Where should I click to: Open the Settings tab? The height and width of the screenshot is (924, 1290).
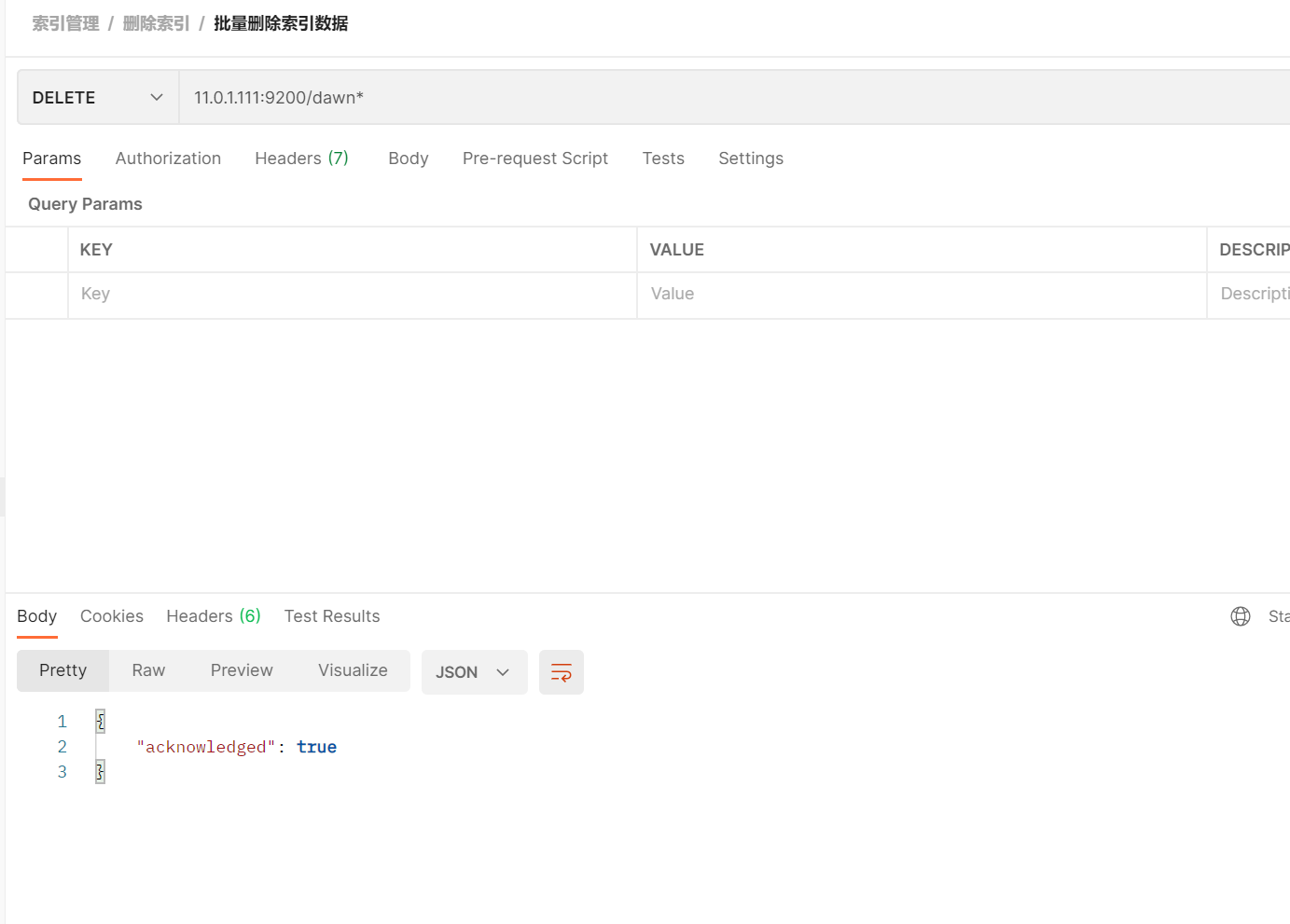coord(751,159)
